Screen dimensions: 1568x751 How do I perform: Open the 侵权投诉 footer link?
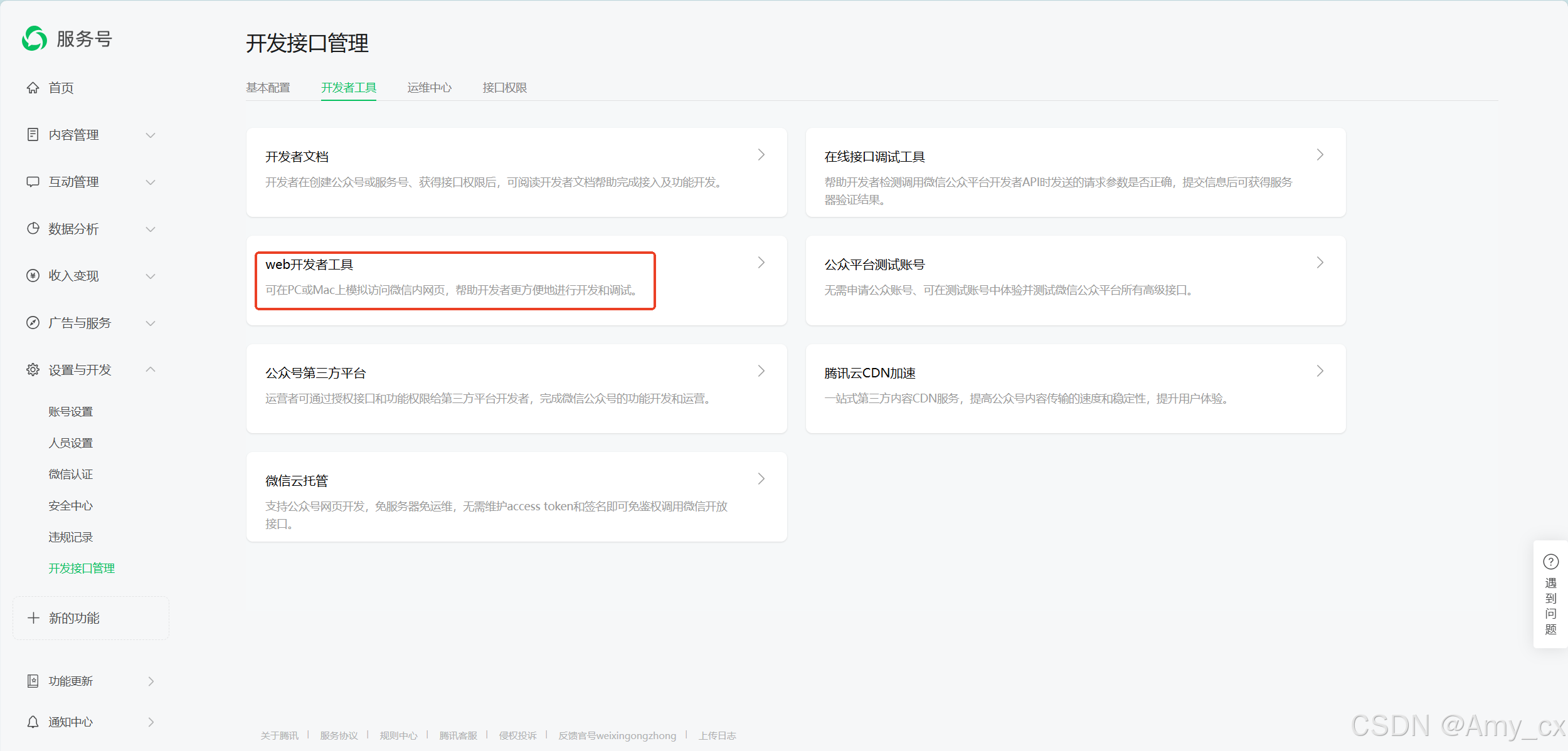point(518,735)
